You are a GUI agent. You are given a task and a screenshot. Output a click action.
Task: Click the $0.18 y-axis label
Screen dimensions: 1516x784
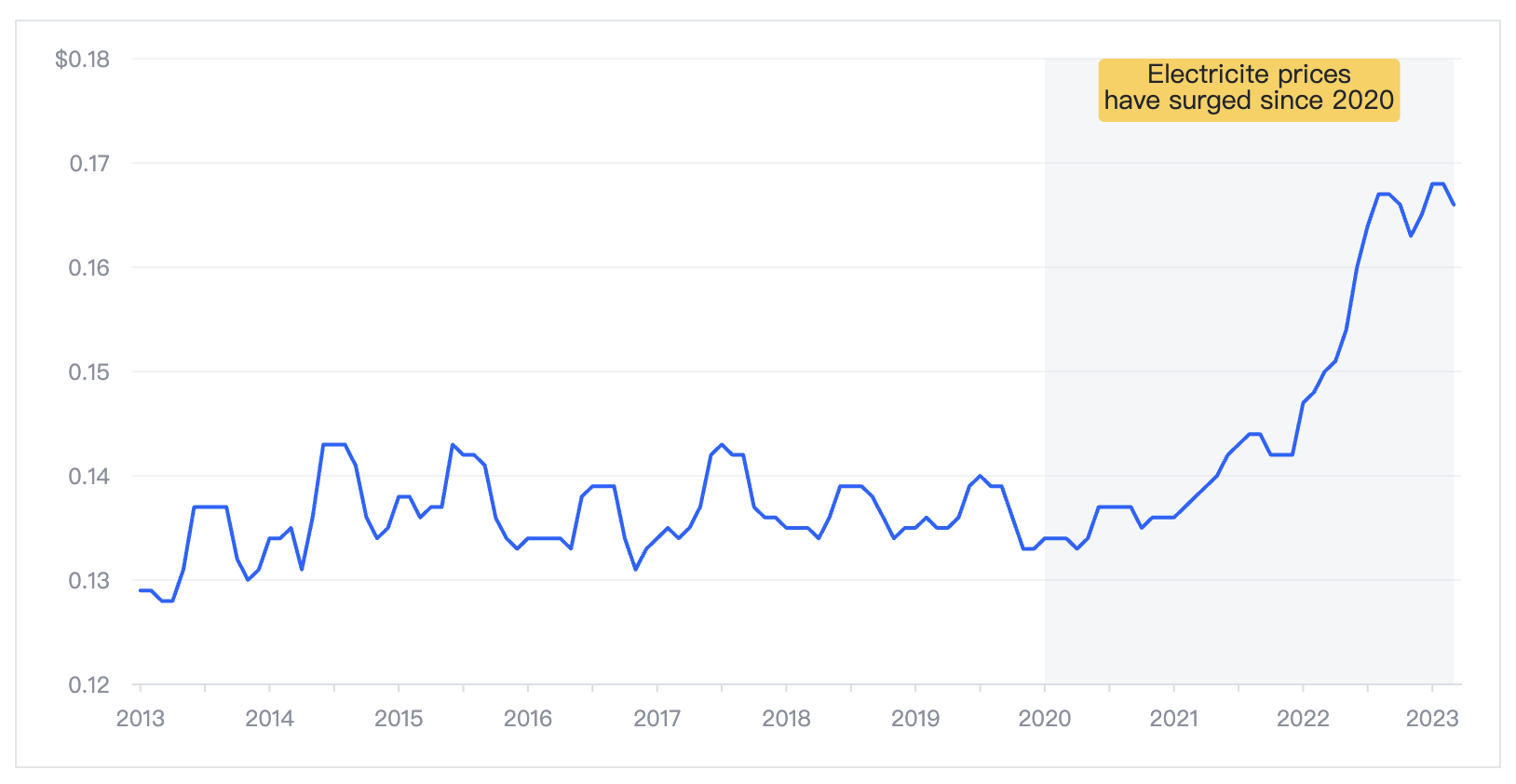82,60
